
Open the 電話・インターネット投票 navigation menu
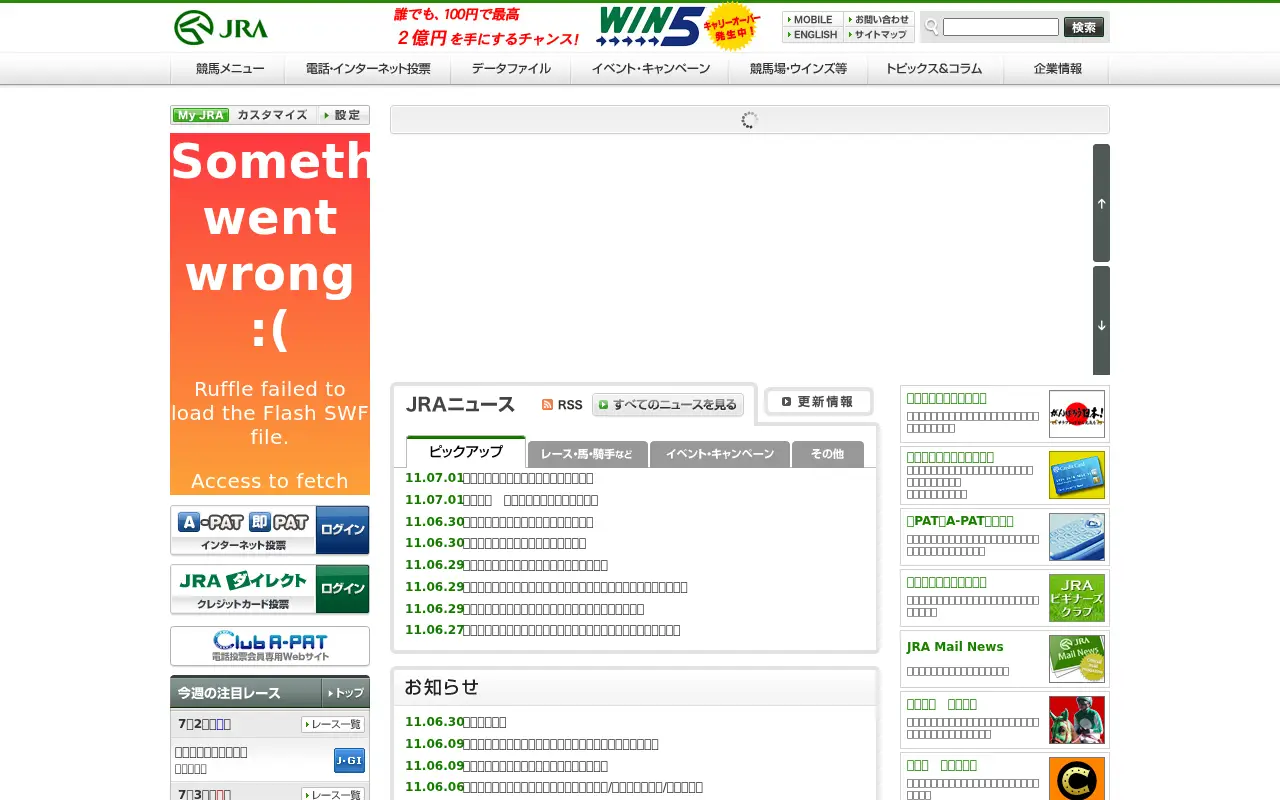click(368, 69)
